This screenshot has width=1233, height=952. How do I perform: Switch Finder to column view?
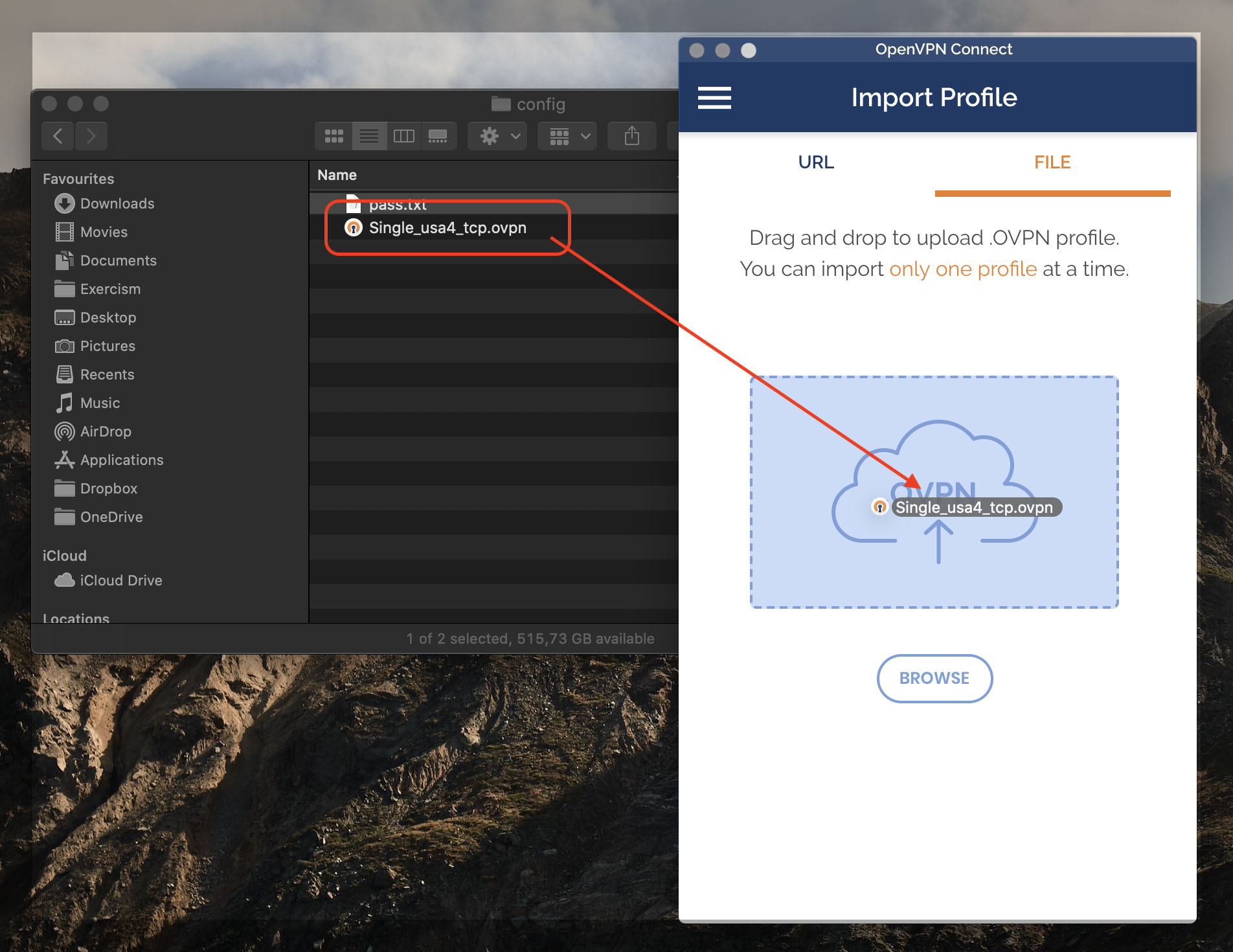(x=405, y=136)
